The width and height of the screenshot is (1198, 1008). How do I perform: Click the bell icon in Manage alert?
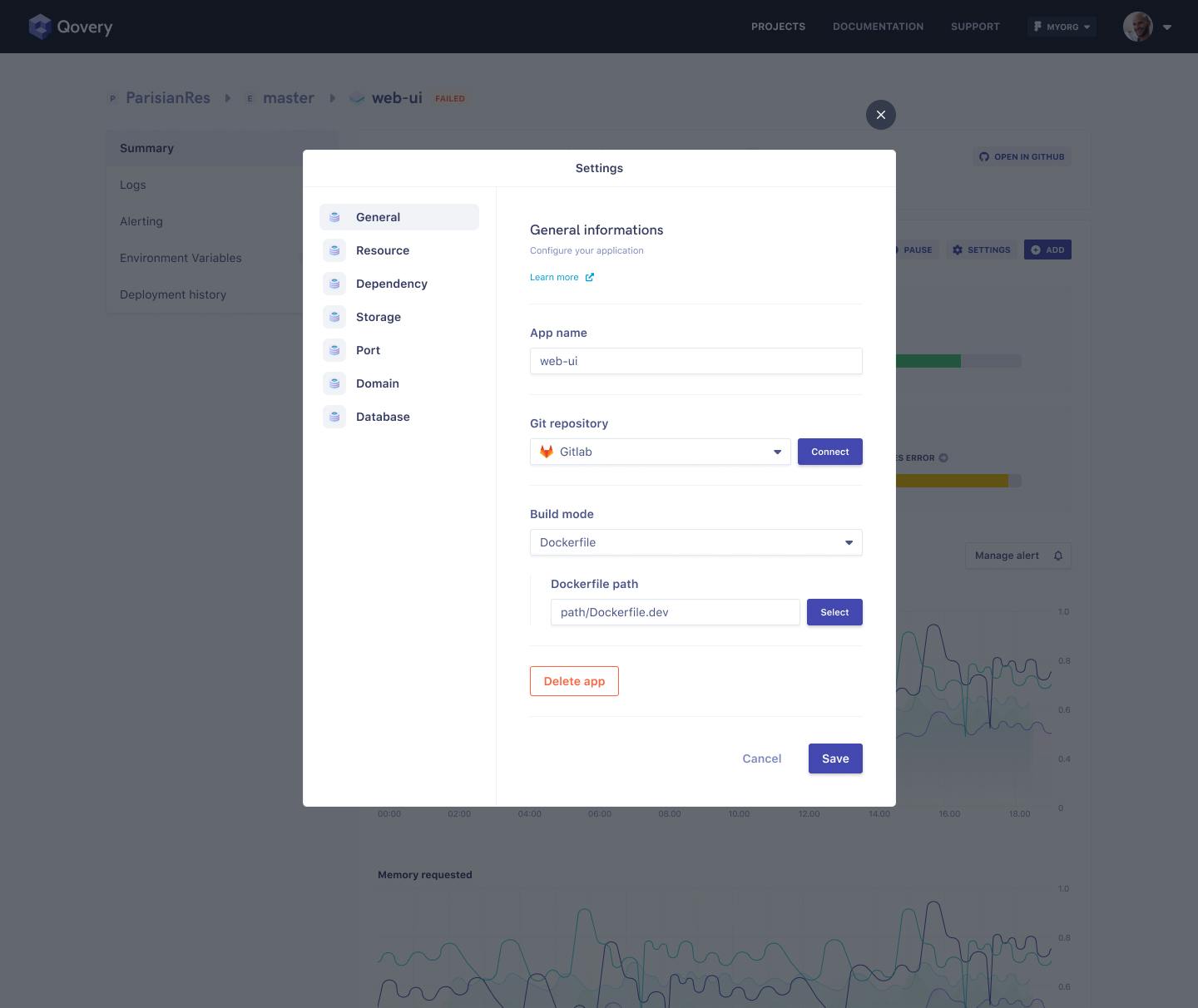click(x=1058, y=556)
